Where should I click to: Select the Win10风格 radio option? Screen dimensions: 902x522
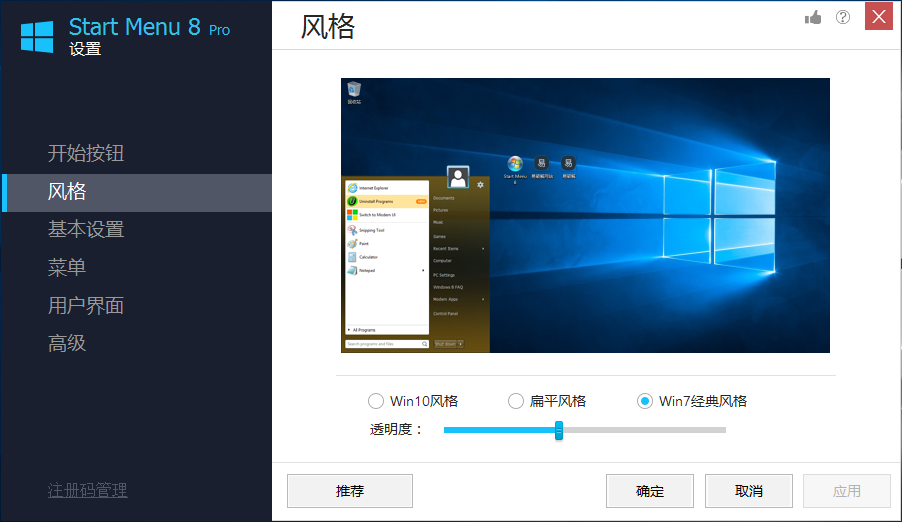pyautogui.click(x=376, y=401)
